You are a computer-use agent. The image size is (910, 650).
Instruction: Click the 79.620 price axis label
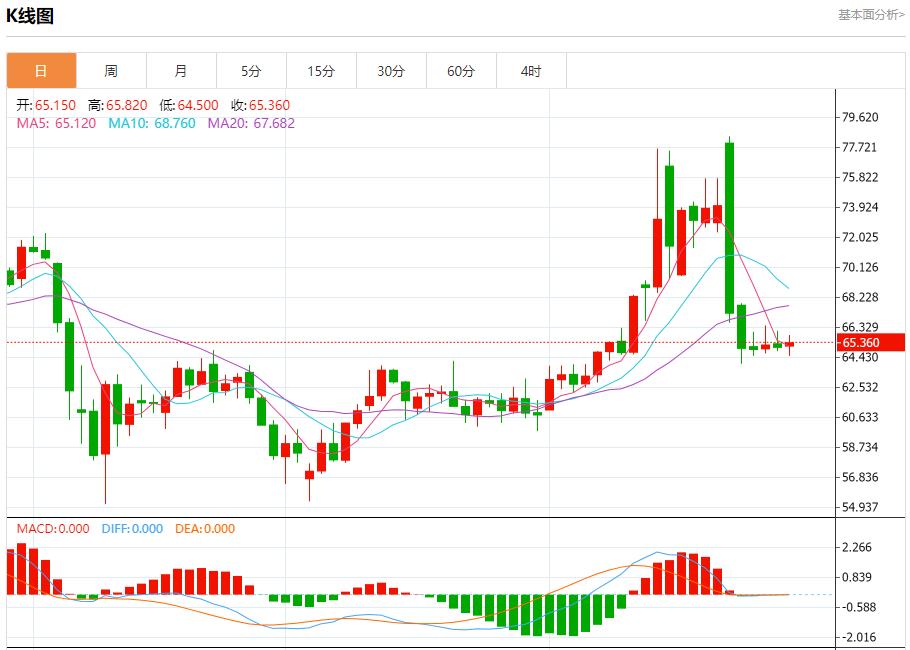[860, 117]
